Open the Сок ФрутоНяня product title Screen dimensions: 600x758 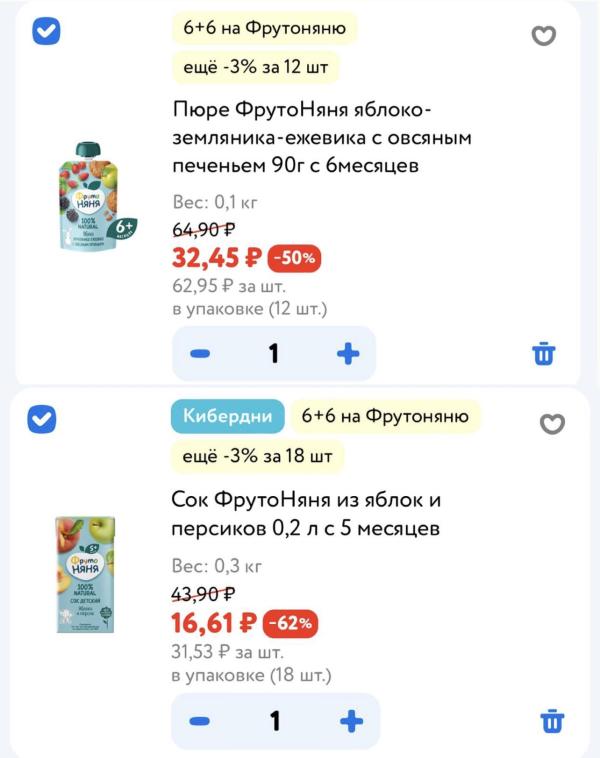306,513
